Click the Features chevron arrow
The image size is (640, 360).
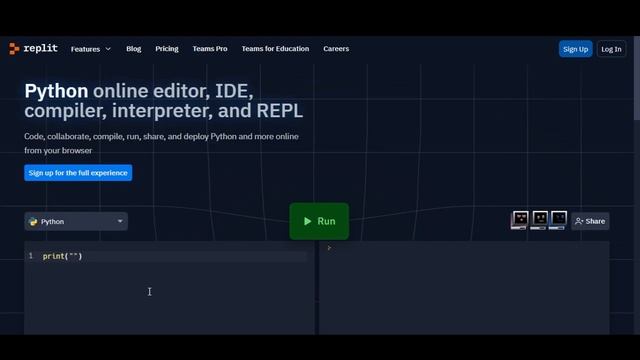[x=108, y=49]
